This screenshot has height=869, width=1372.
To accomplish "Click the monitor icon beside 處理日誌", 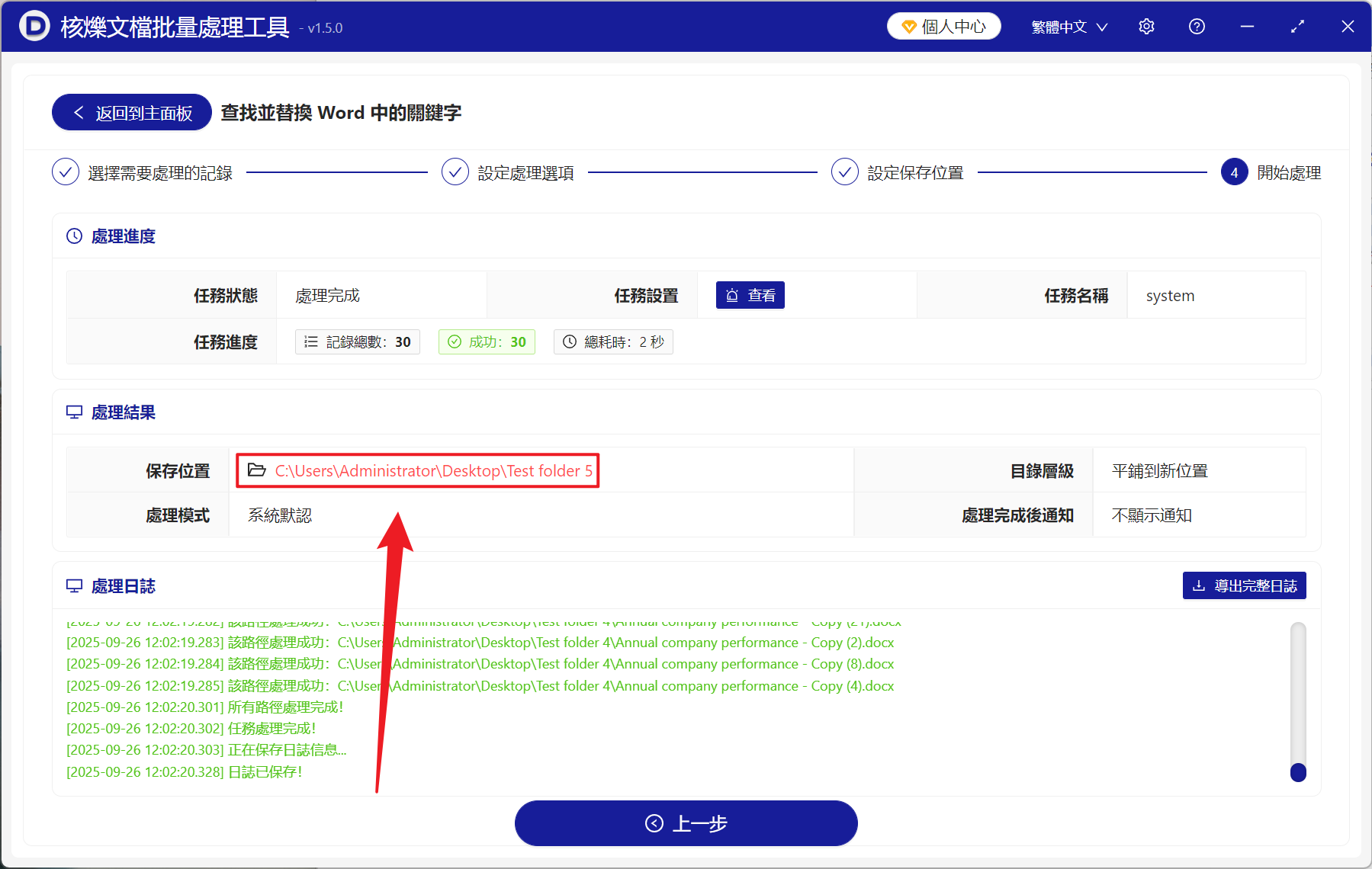I will tap(73, 585).
